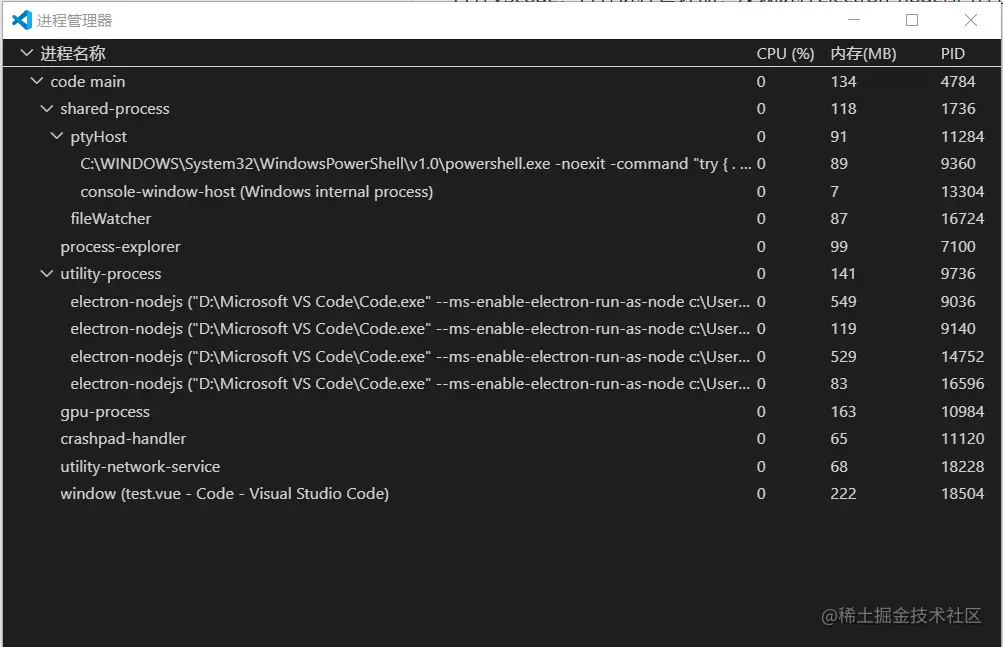Collapse the utility-process chevron

[47, 274]
